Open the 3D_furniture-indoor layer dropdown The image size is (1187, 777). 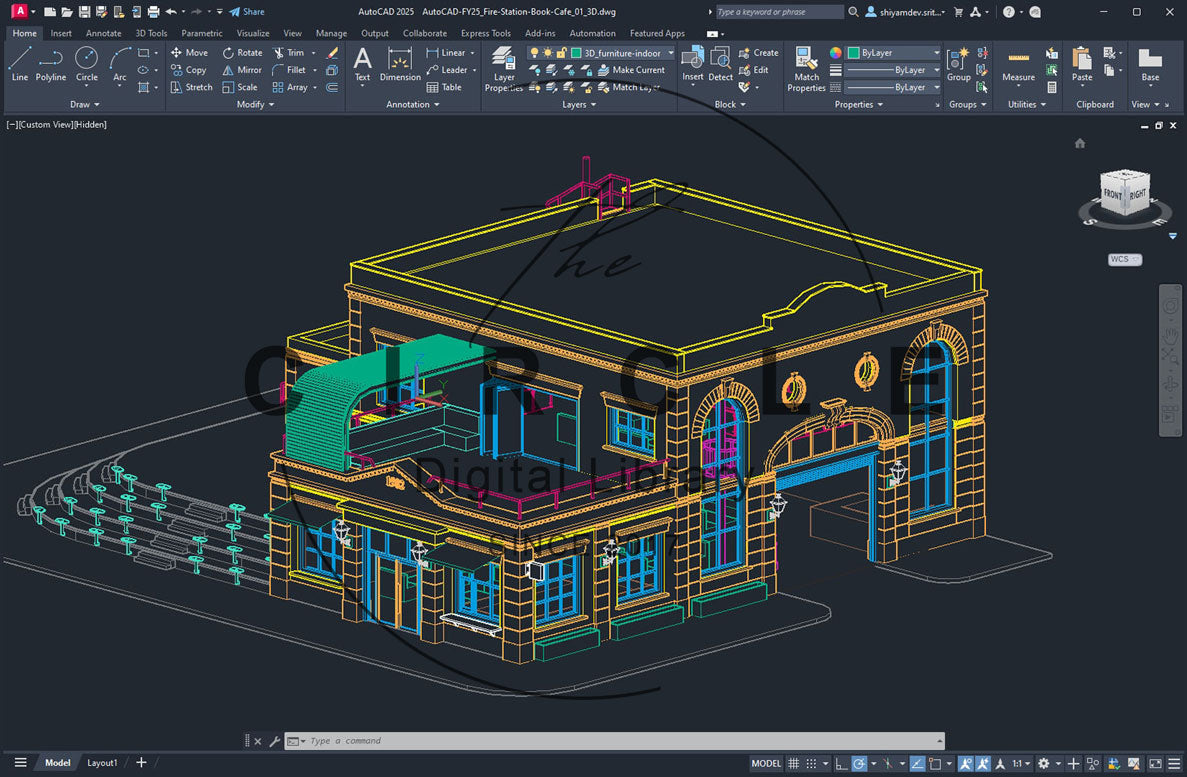[x=670, y=53]
